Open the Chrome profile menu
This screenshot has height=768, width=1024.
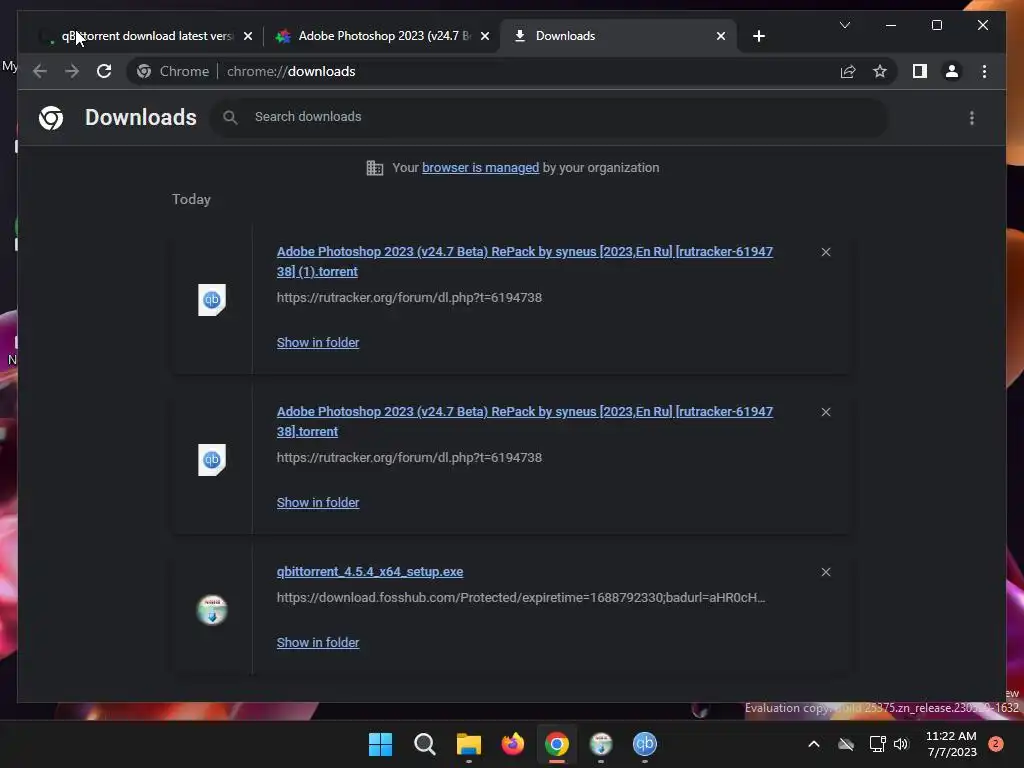tap(952, 71)
